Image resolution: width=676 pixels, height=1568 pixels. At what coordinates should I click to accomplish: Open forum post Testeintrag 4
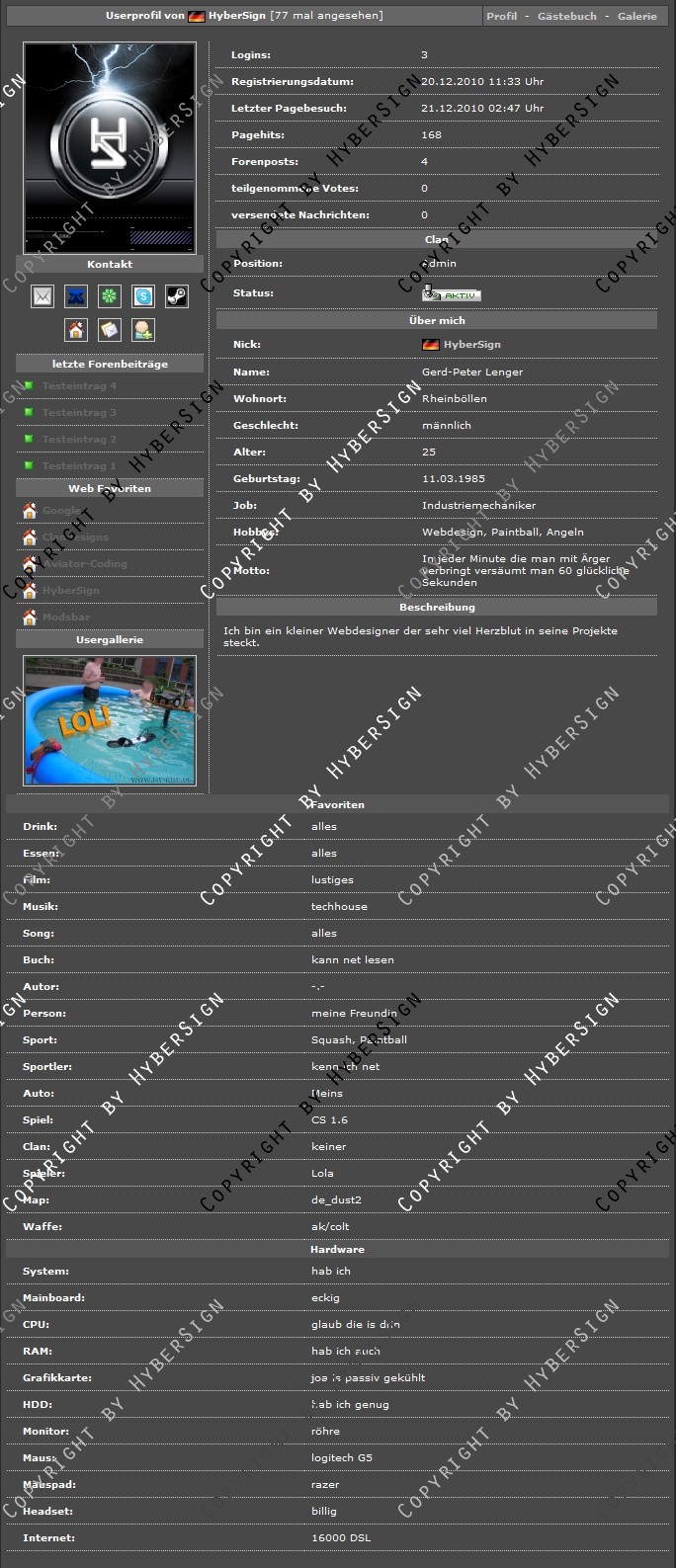click(79, 386)
